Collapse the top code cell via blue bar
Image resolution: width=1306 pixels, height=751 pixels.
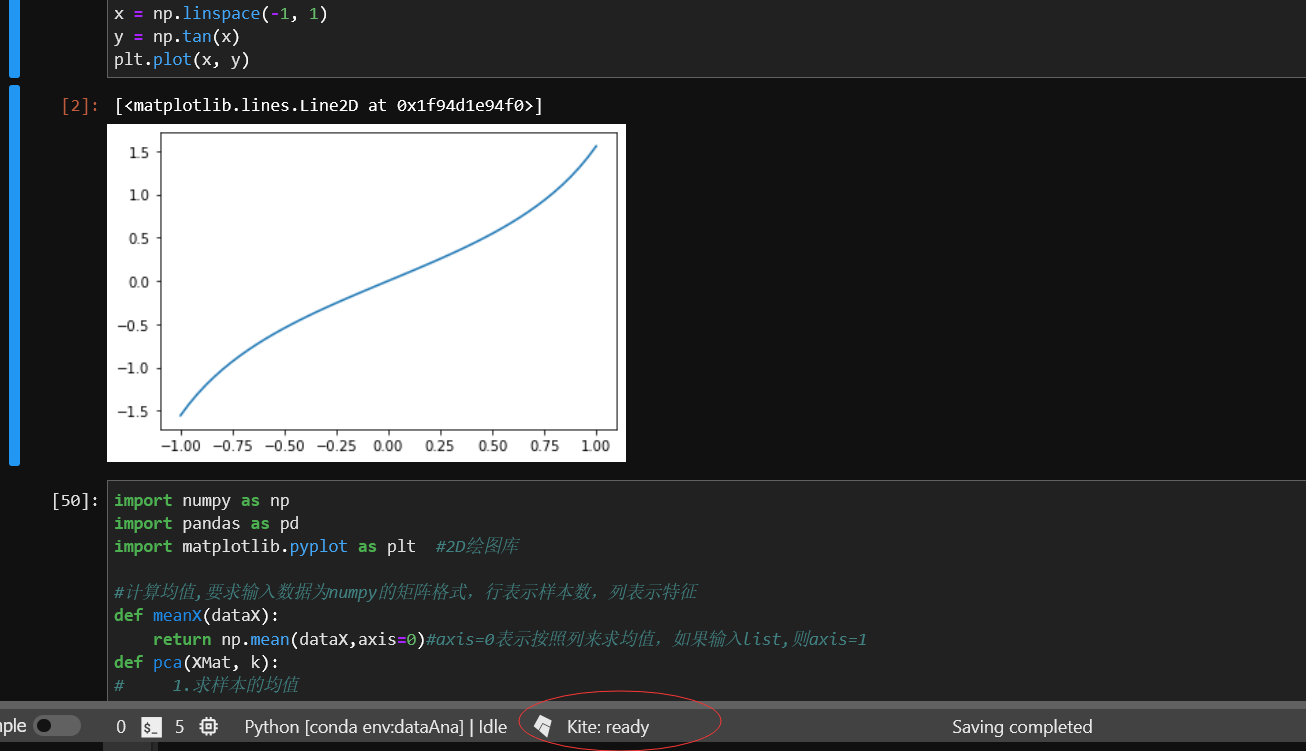(14, 38)
